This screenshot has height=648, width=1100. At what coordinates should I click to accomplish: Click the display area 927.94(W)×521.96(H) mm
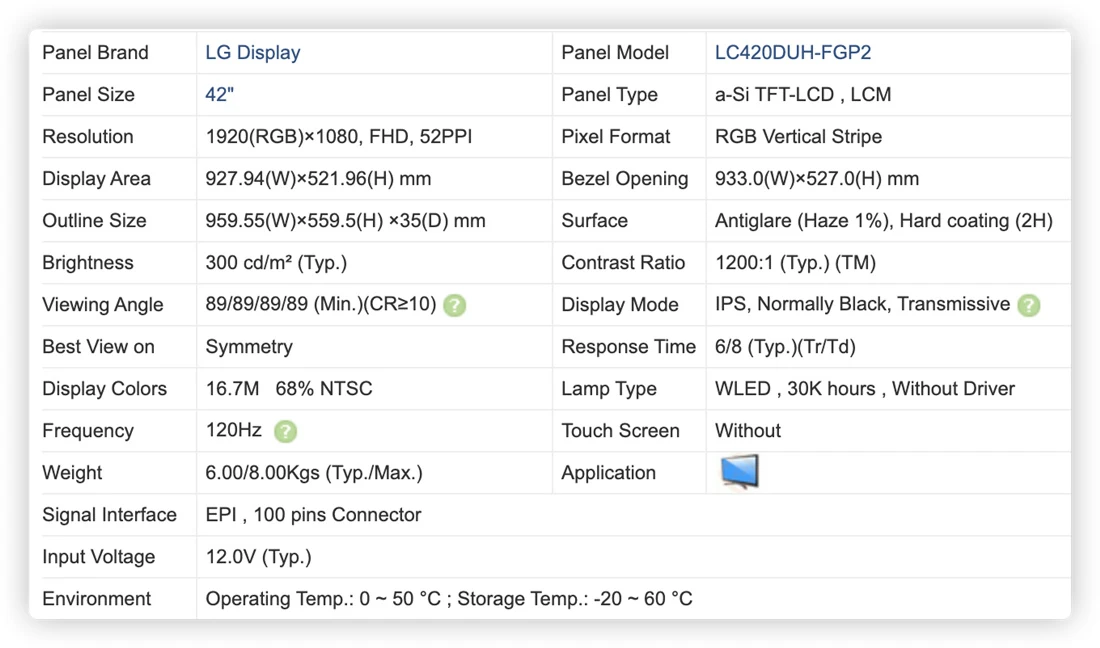coord(318,179)
